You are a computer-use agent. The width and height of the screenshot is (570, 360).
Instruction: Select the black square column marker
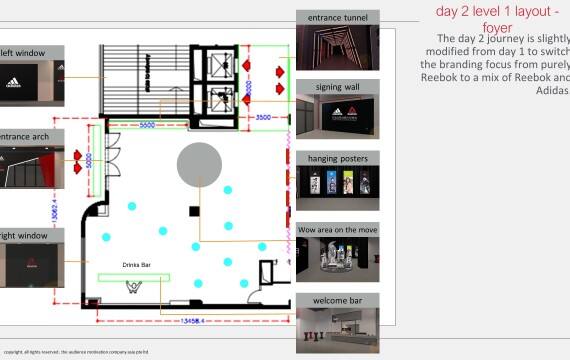click(194, 211)
